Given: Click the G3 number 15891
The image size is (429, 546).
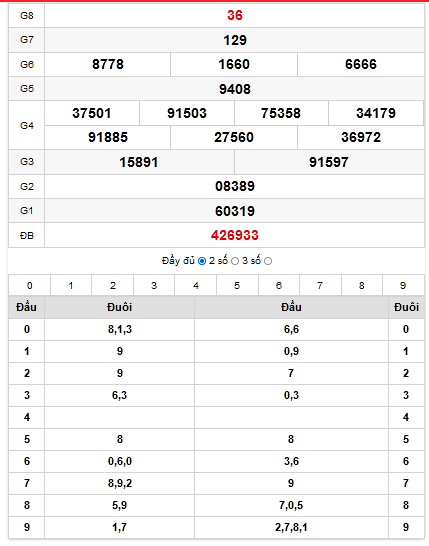Looking at the screenshot, I should coord(139,162).
